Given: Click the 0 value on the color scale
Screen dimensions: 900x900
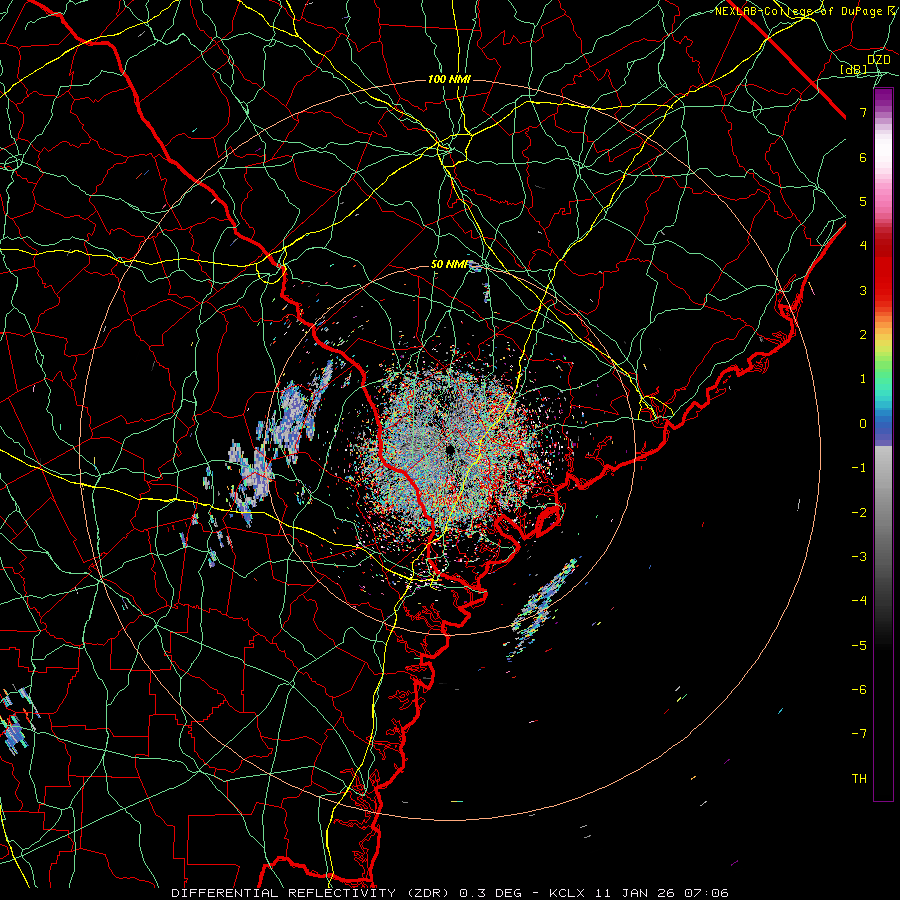Looking at the screenshot, I should tap(863, 424).
